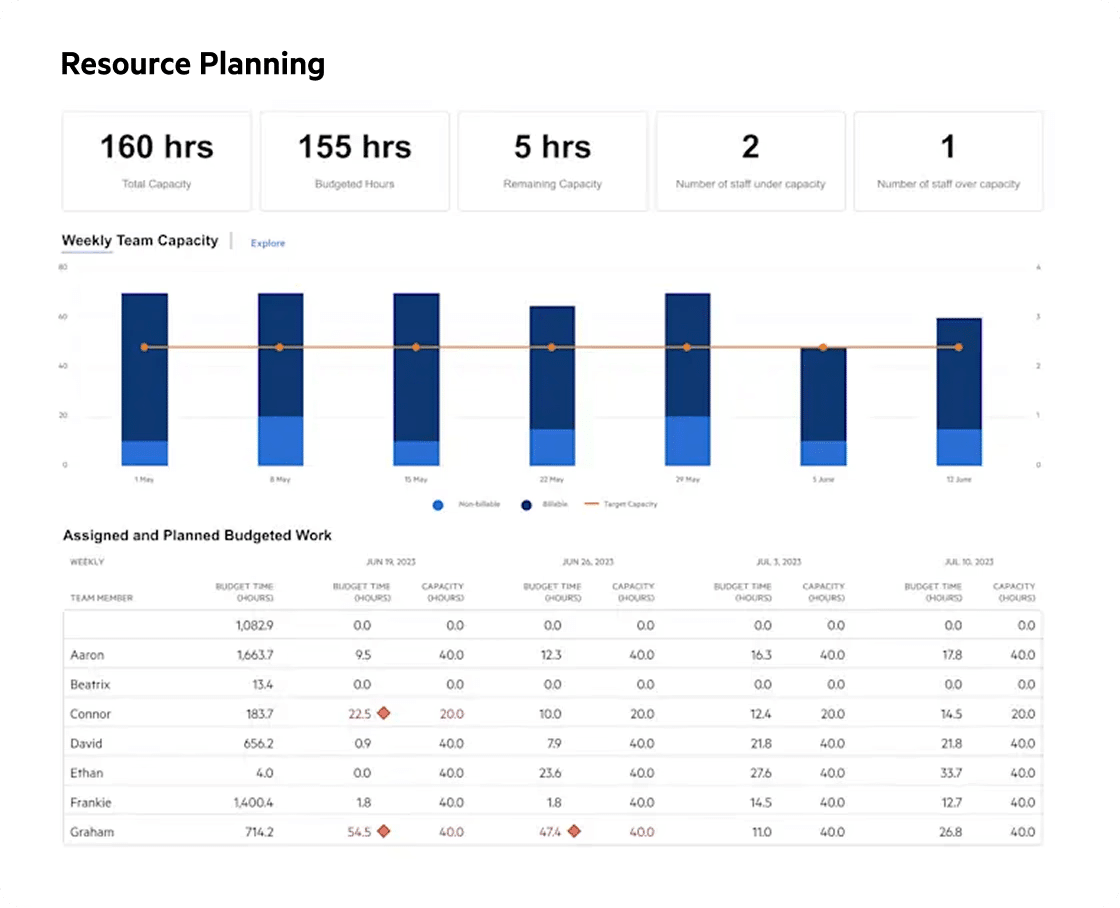The height and width of the screenshot is (908, 1120).
Task: Click the Billable dark dot in the legend
Action: [526, 505]
